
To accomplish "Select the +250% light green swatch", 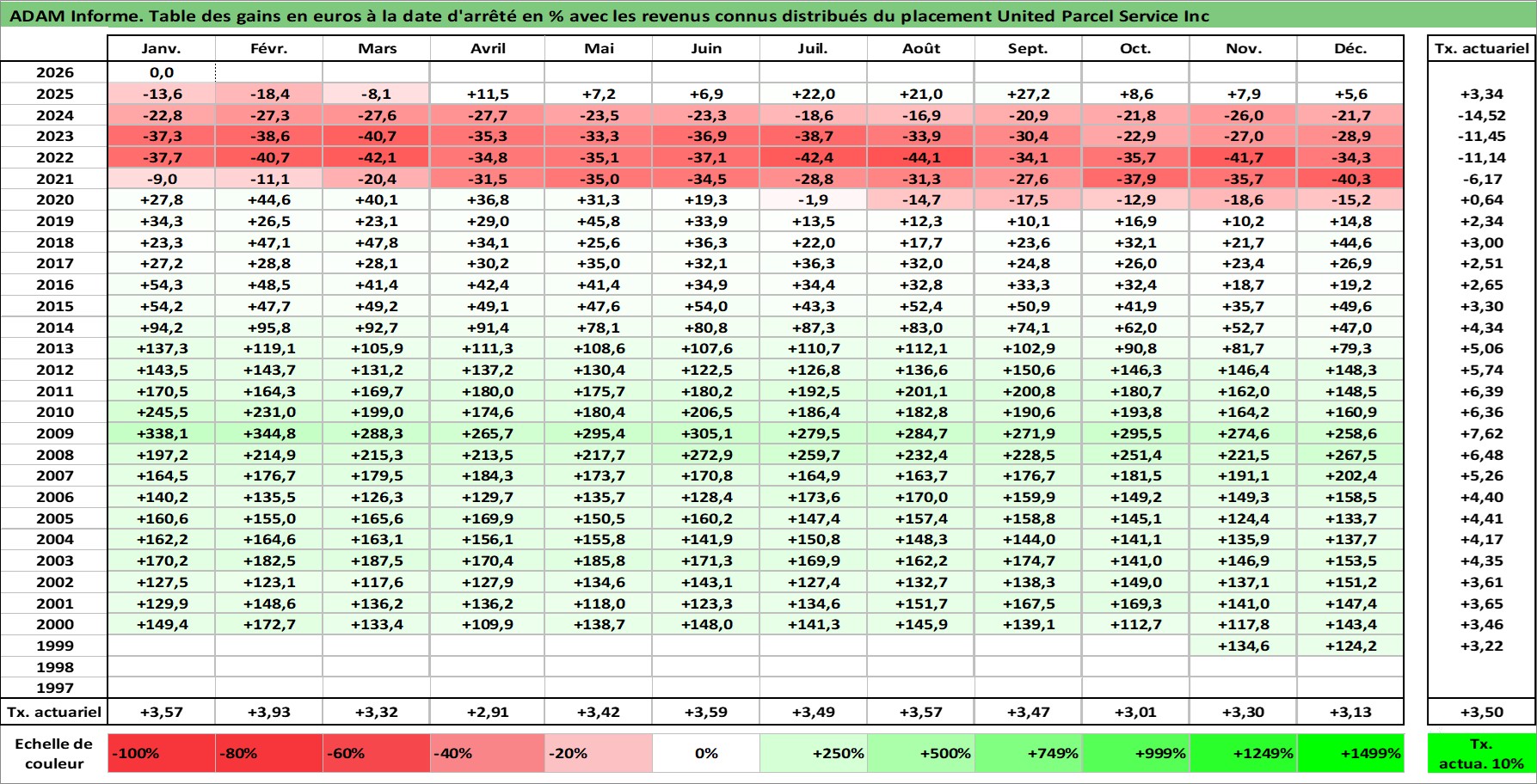I will pyautogui.click(x=814, y=753).
